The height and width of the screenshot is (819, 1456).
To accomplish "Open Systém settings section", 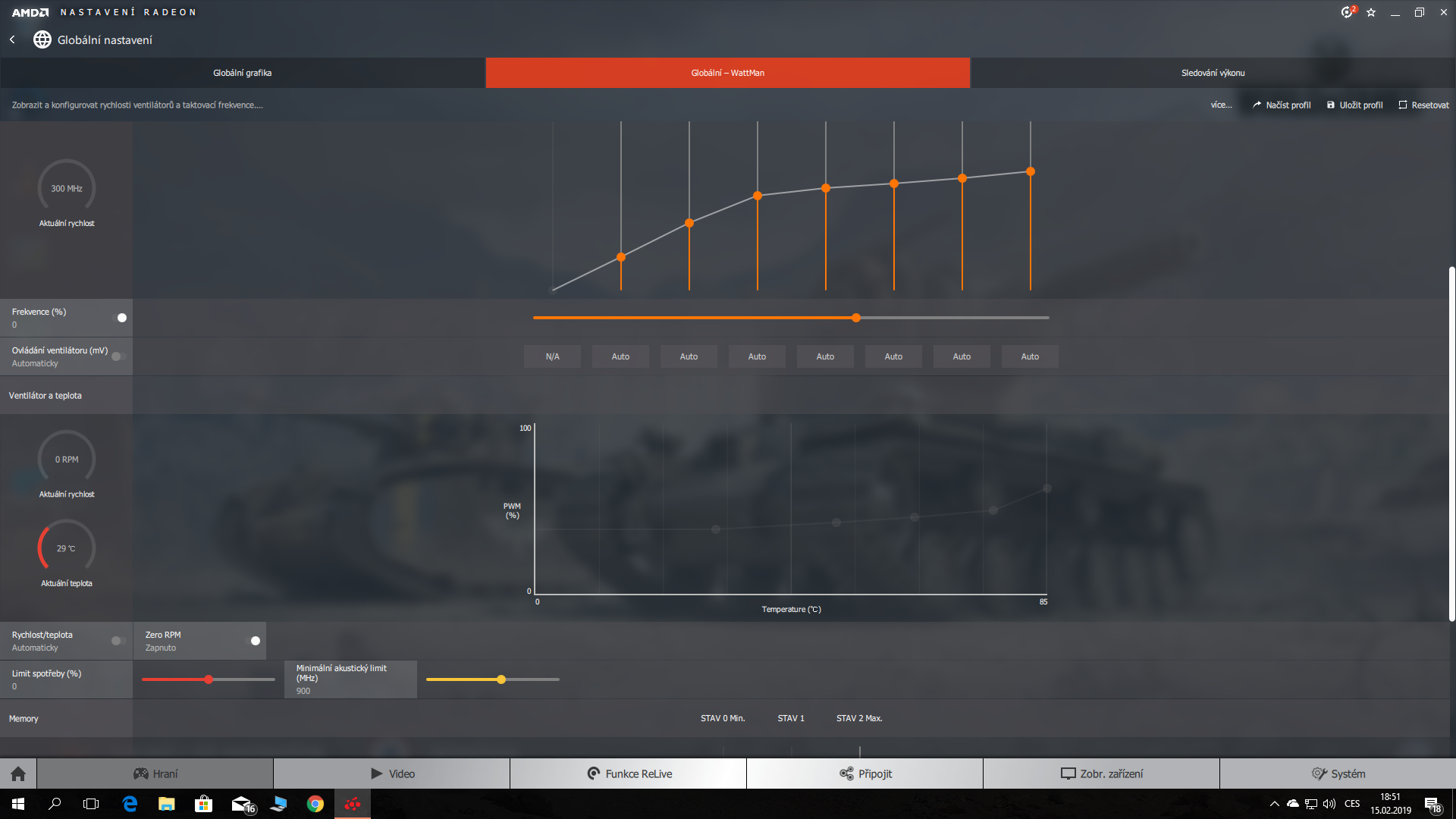I will click(1338, 773).
